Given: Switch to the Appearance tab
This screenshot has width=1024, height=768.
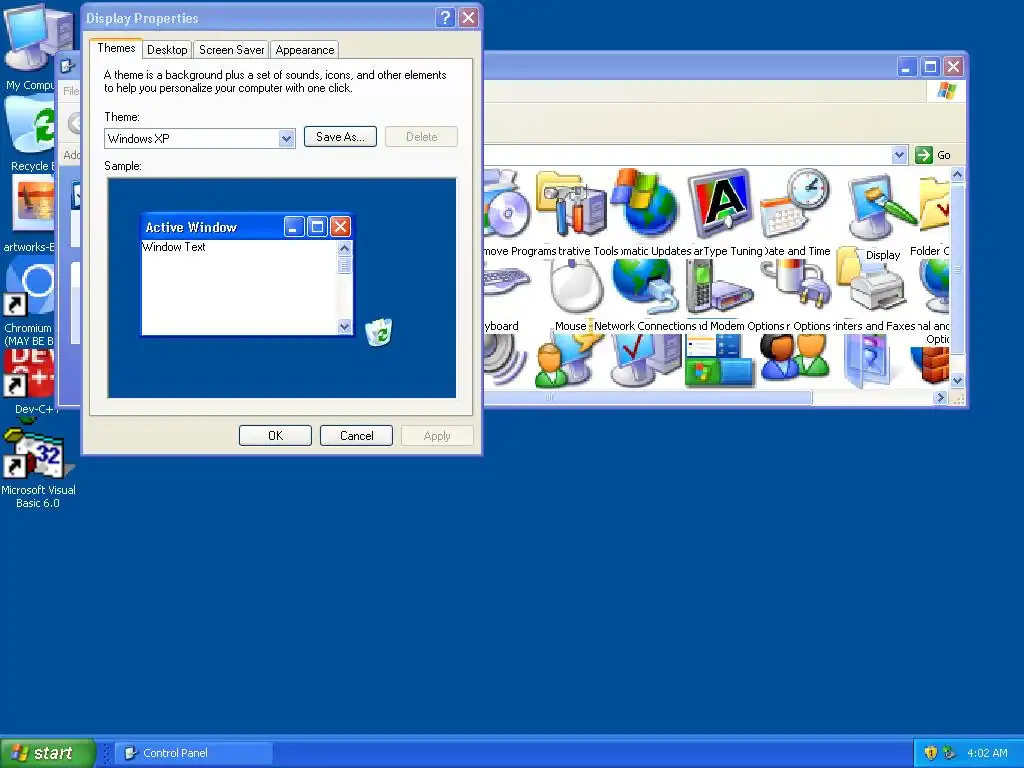Looking at the screenshot, I should [x=305, y=50].
